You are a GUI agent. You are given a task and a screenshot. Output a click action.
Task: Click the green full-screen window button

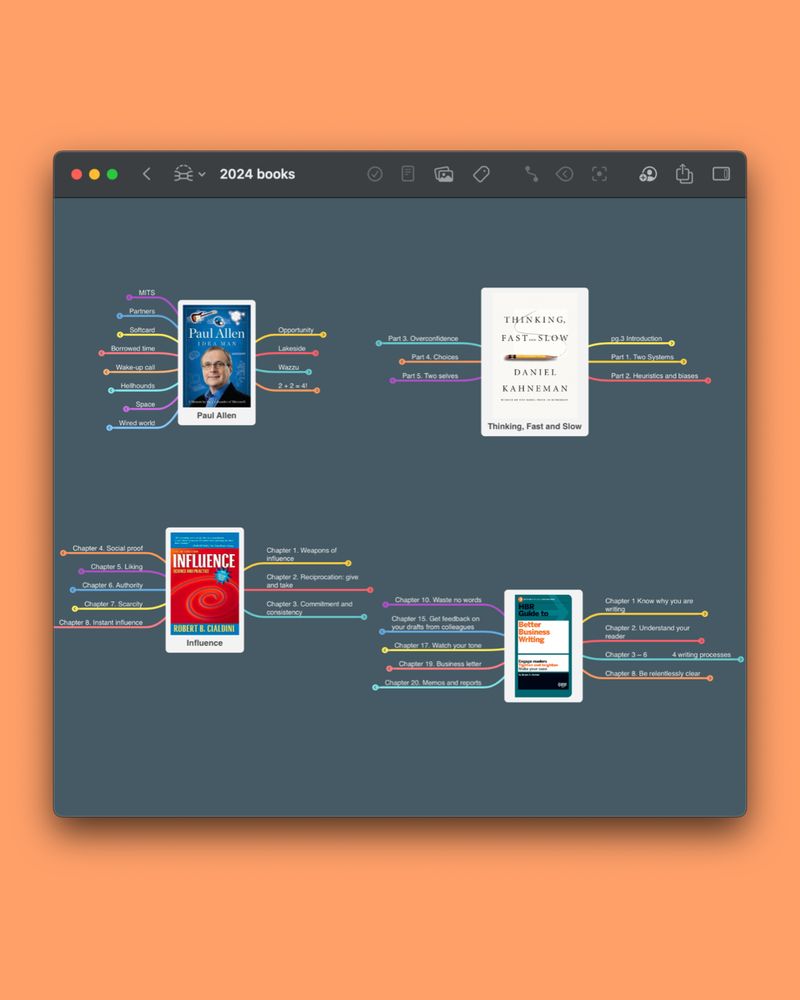pos(112,174)
